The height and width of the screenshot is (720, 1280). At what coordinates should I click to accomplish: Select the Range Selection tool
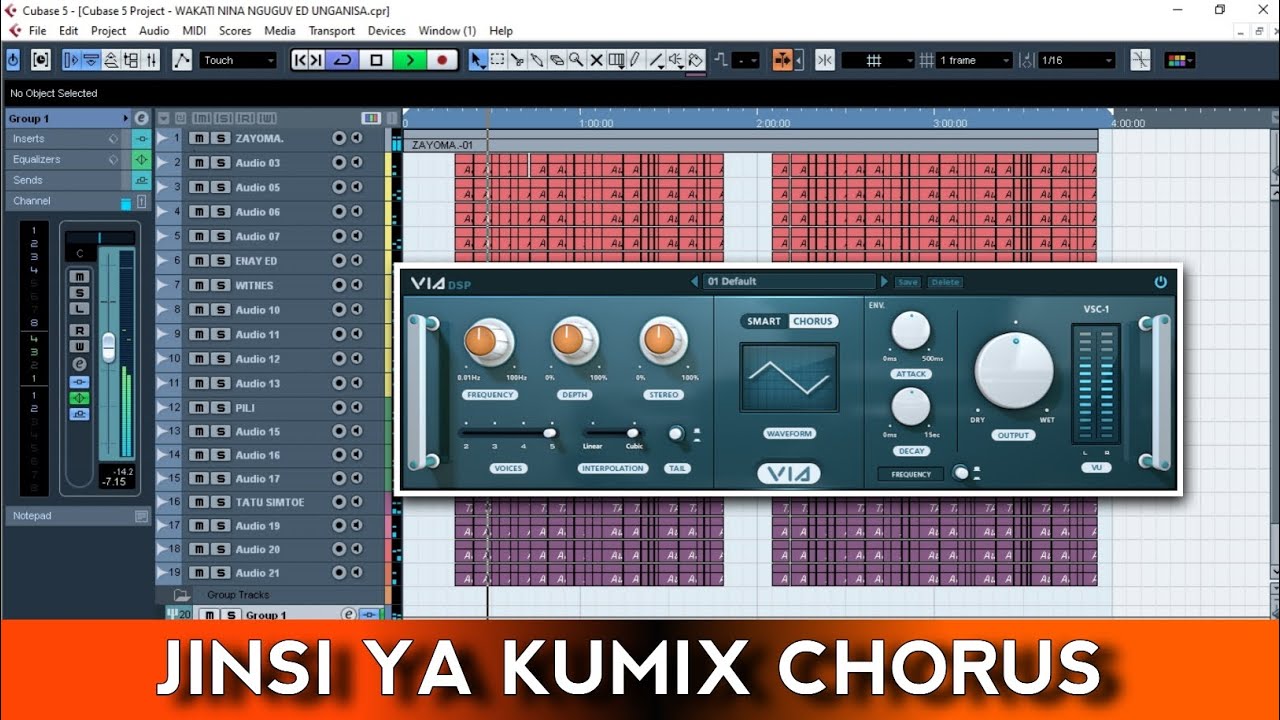pyautogui.click(x=498, y=60)
